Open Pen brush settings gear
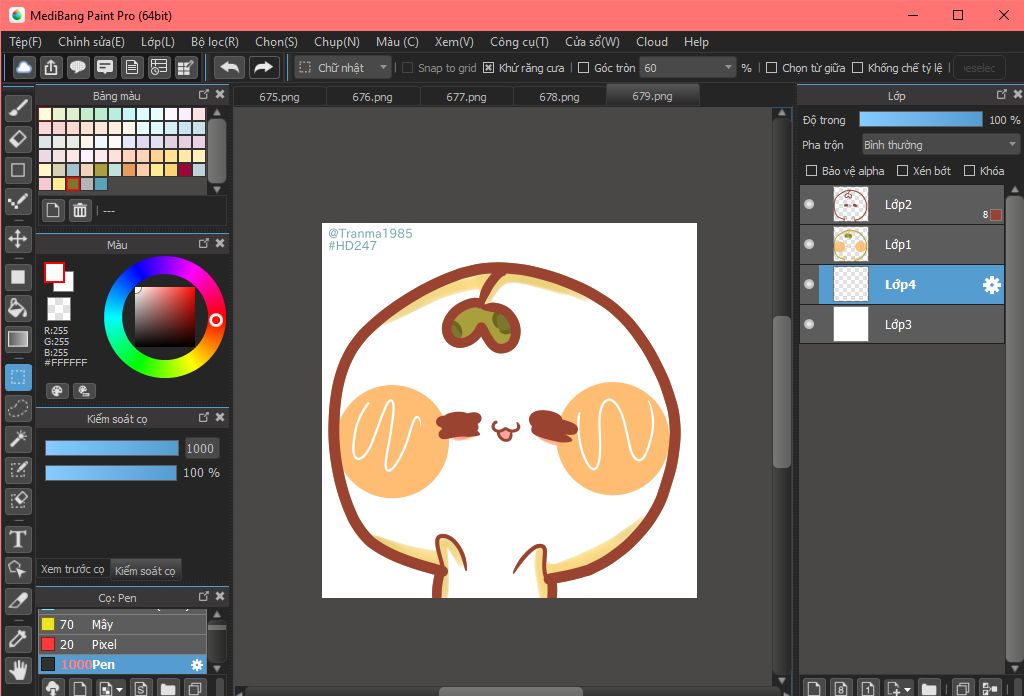 [x=197, y=665]
